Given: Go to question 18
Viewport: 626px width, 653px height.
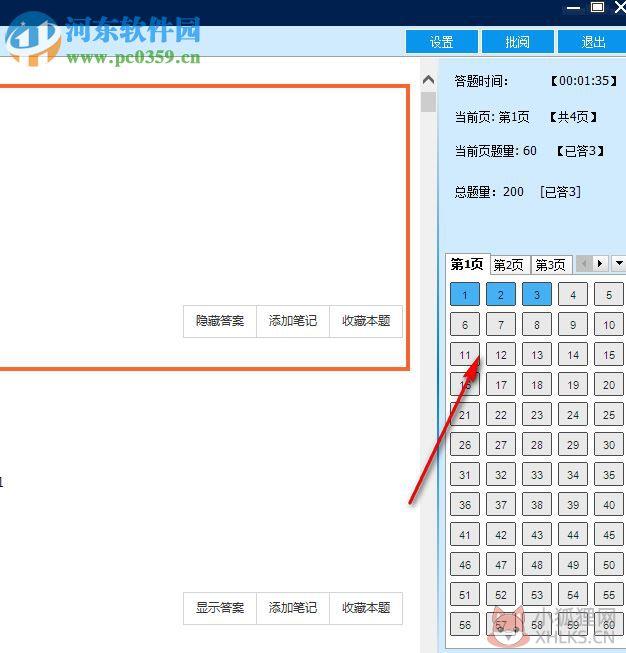Looking at the screenshot, I should click(x=537, y=385).
